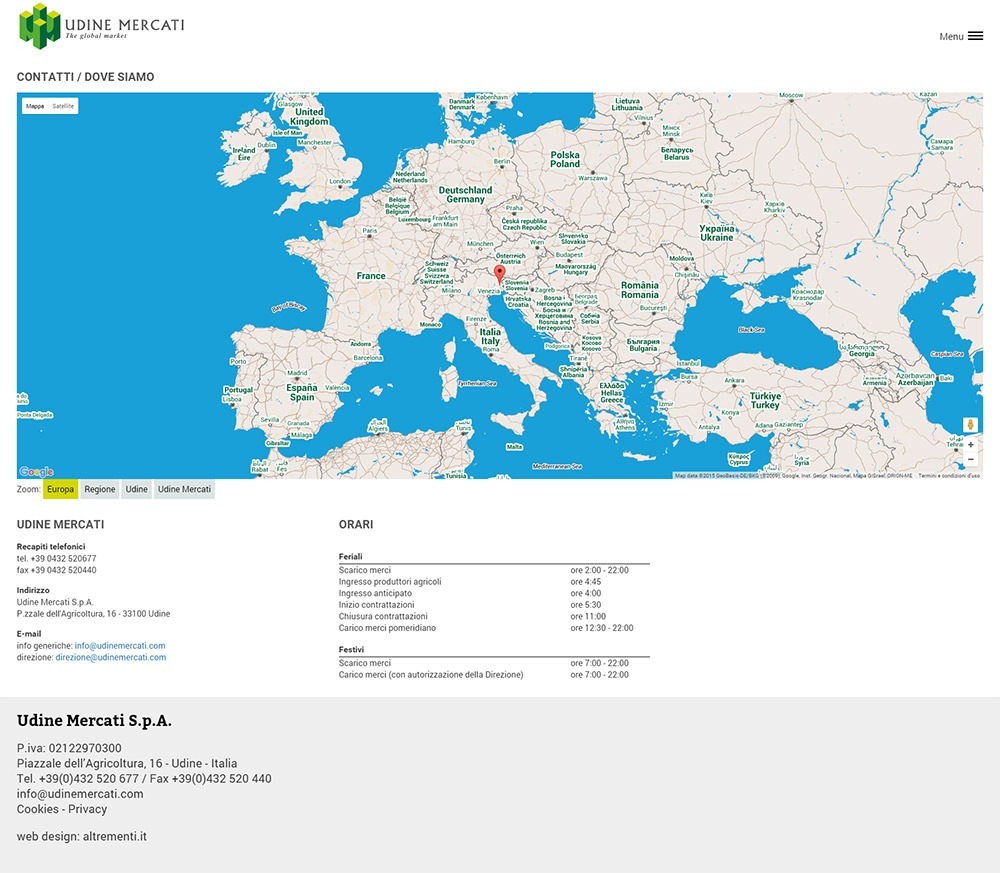
Task: Switch map to Satellite view
Action: pyautogui.click(x=63, y=106)
